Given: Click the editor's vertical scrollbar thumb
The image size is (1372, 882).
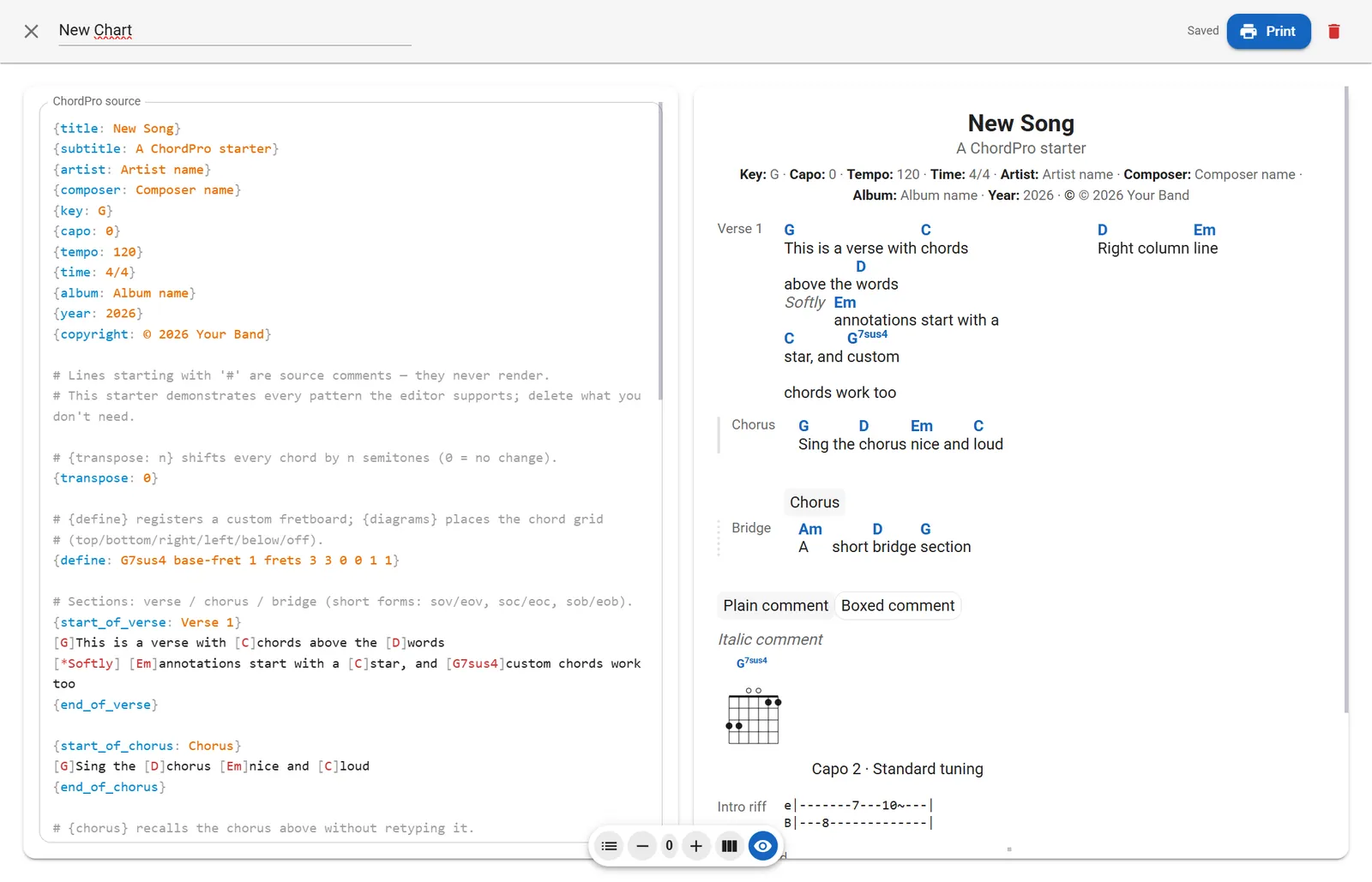Looking at the screenshot, I should click(x=659, y=250).
